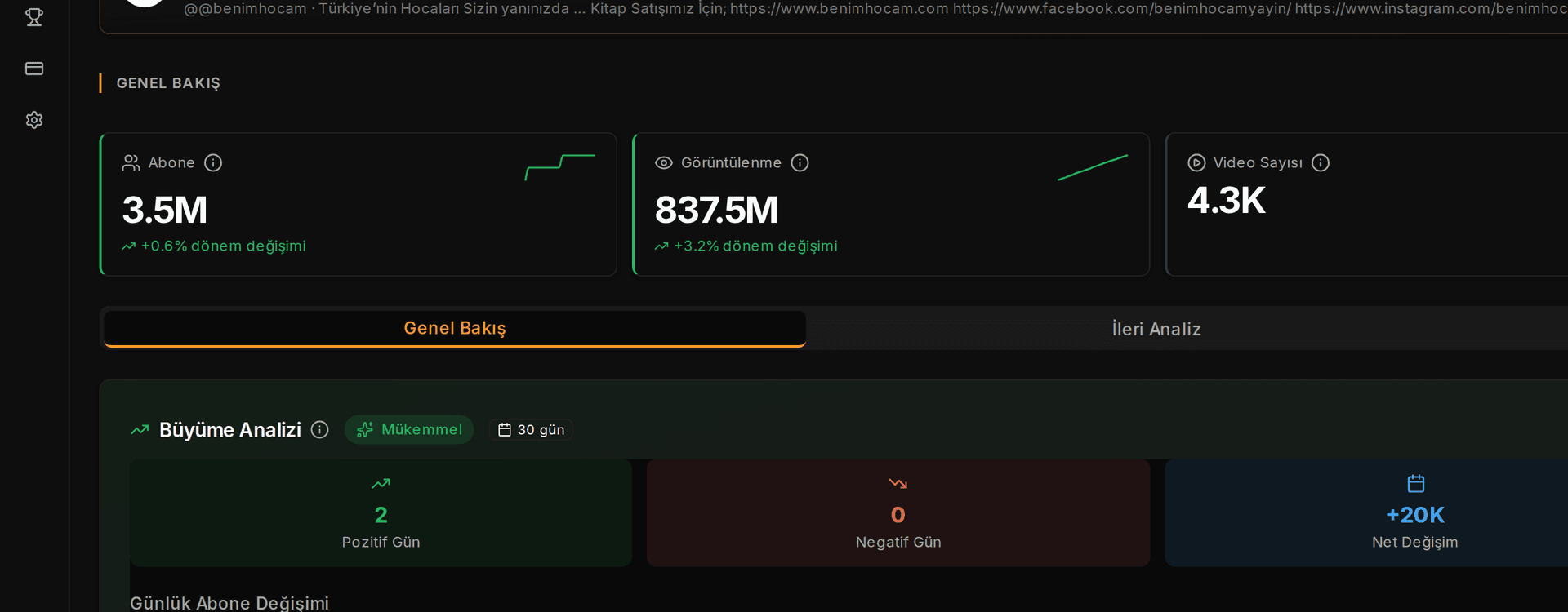The image size is (1568, 612).
Task: Open the benimhocam.com website link
Action: coord(840,9)
